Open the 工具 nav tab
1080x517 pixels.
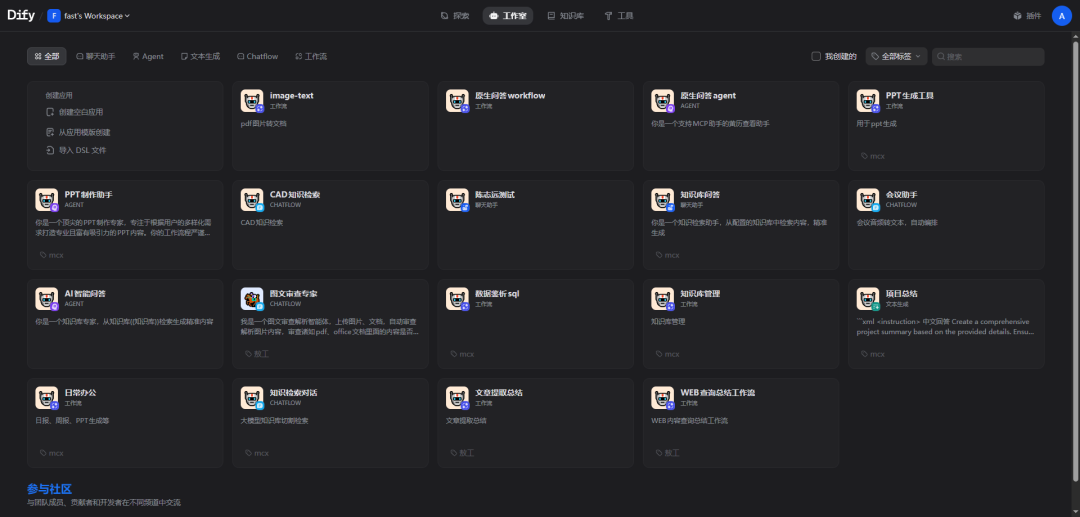(x=619, y=16)
